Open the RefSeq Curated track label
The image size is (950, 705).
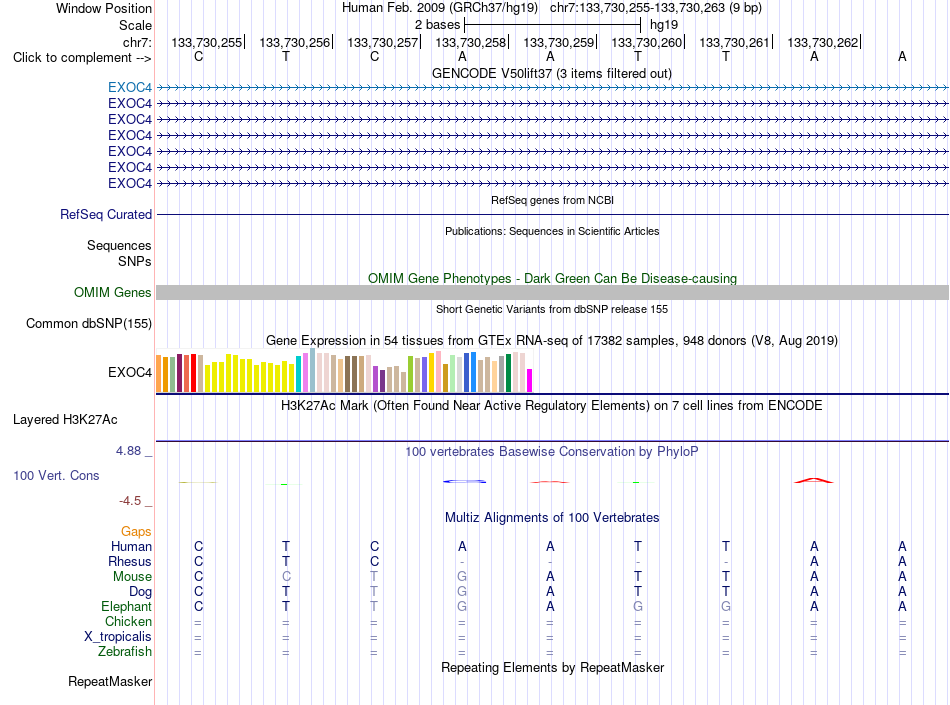(x=106, y=214)
